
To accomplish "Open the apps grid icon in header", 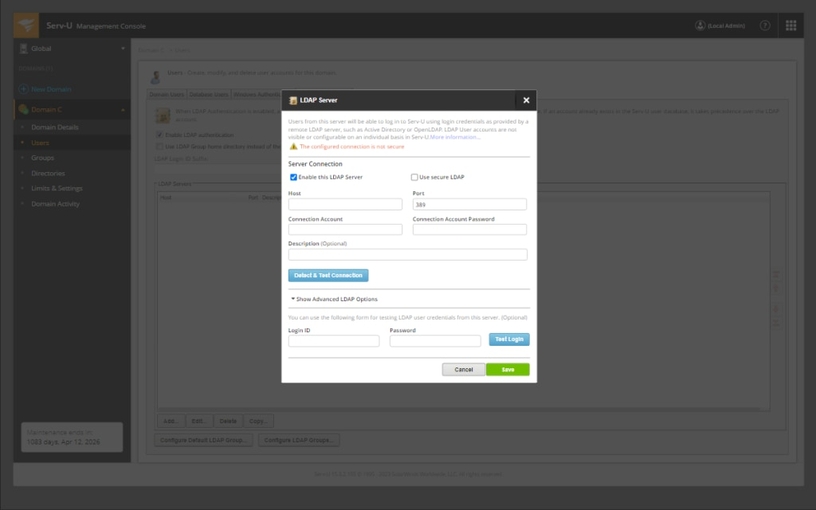I will point(790,26).
